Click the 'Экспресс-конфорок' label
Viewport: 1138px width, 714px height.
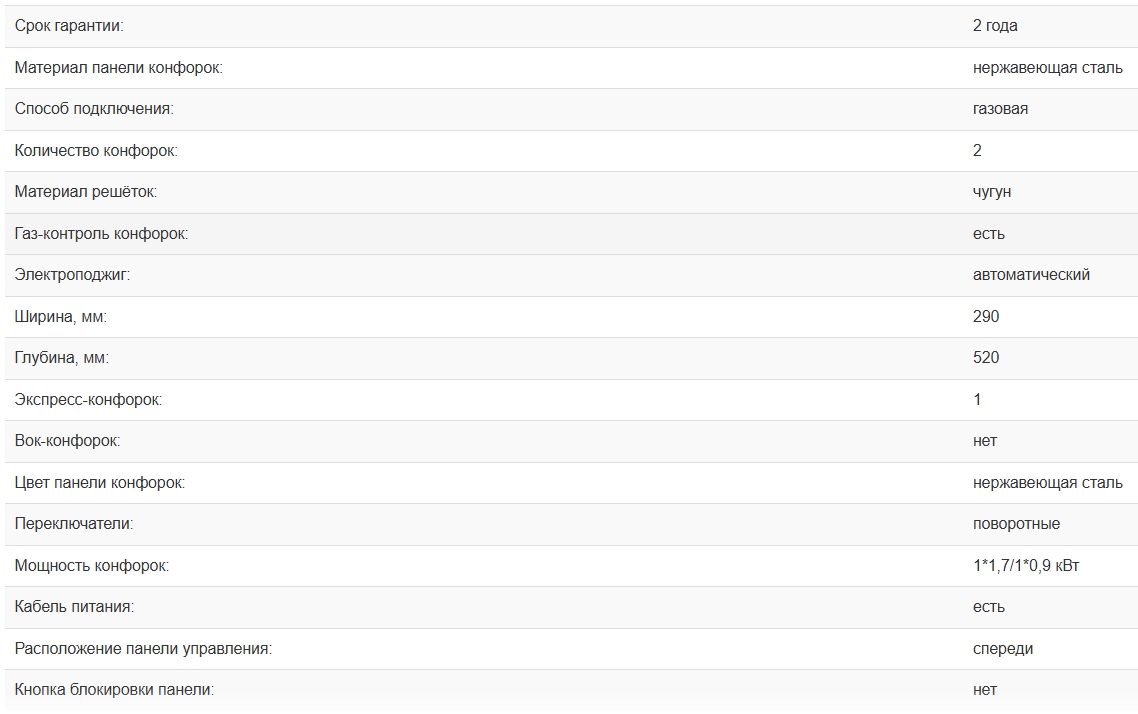click(x=88, y=400)
